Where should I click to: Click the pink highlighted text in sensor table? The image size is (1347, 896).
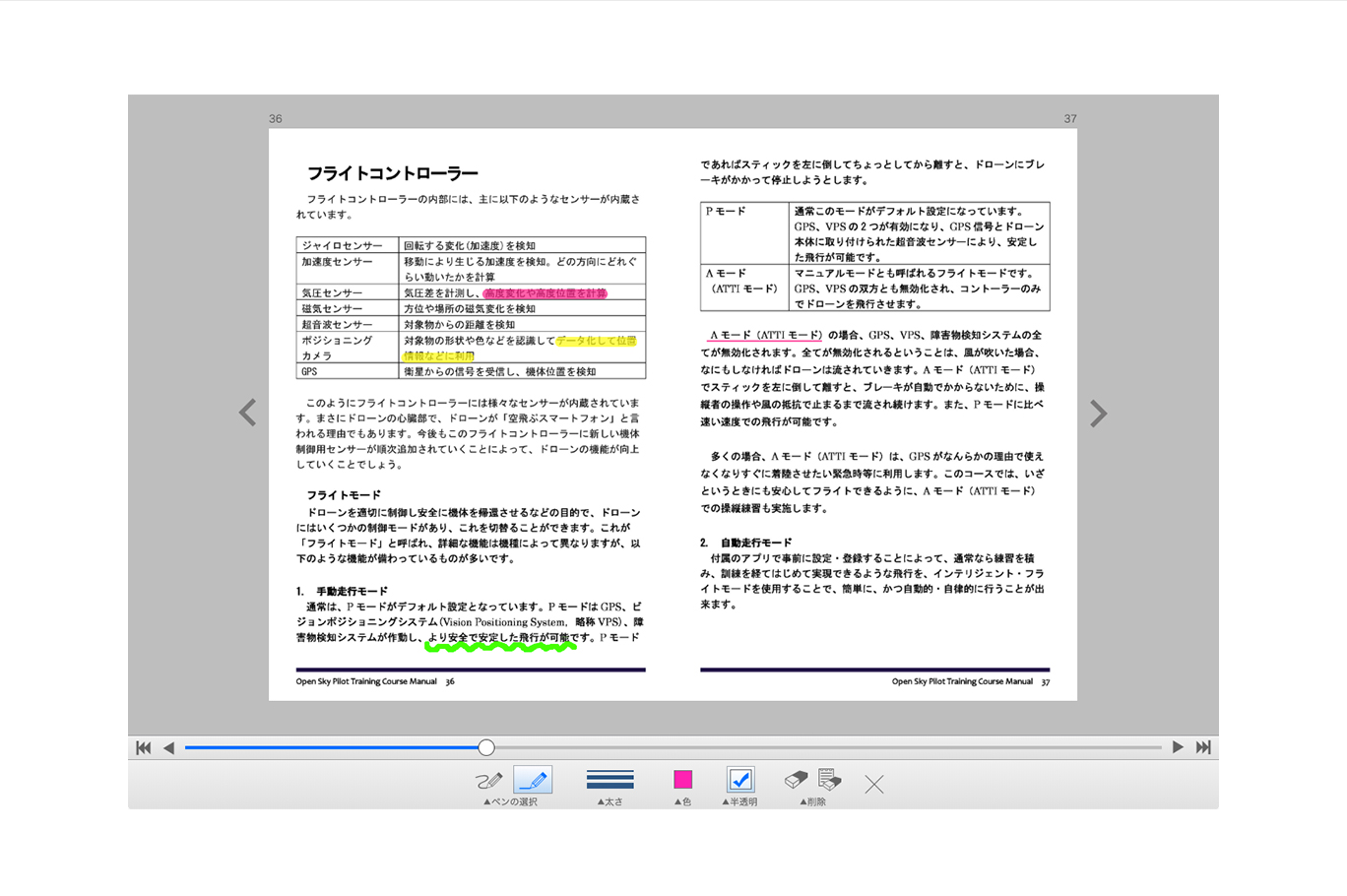(545, 293)
